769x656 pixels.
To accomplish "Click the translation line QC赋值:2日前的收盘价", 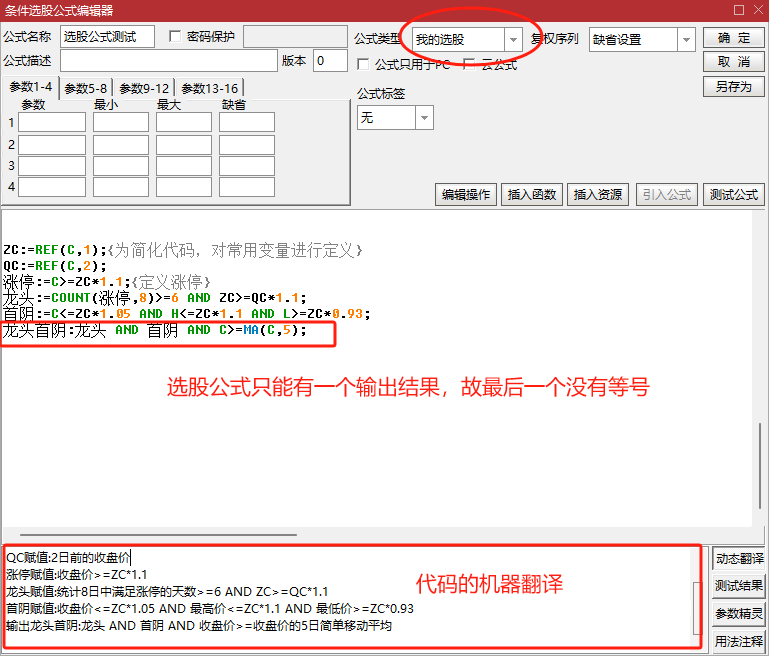I will pos(68,557).
